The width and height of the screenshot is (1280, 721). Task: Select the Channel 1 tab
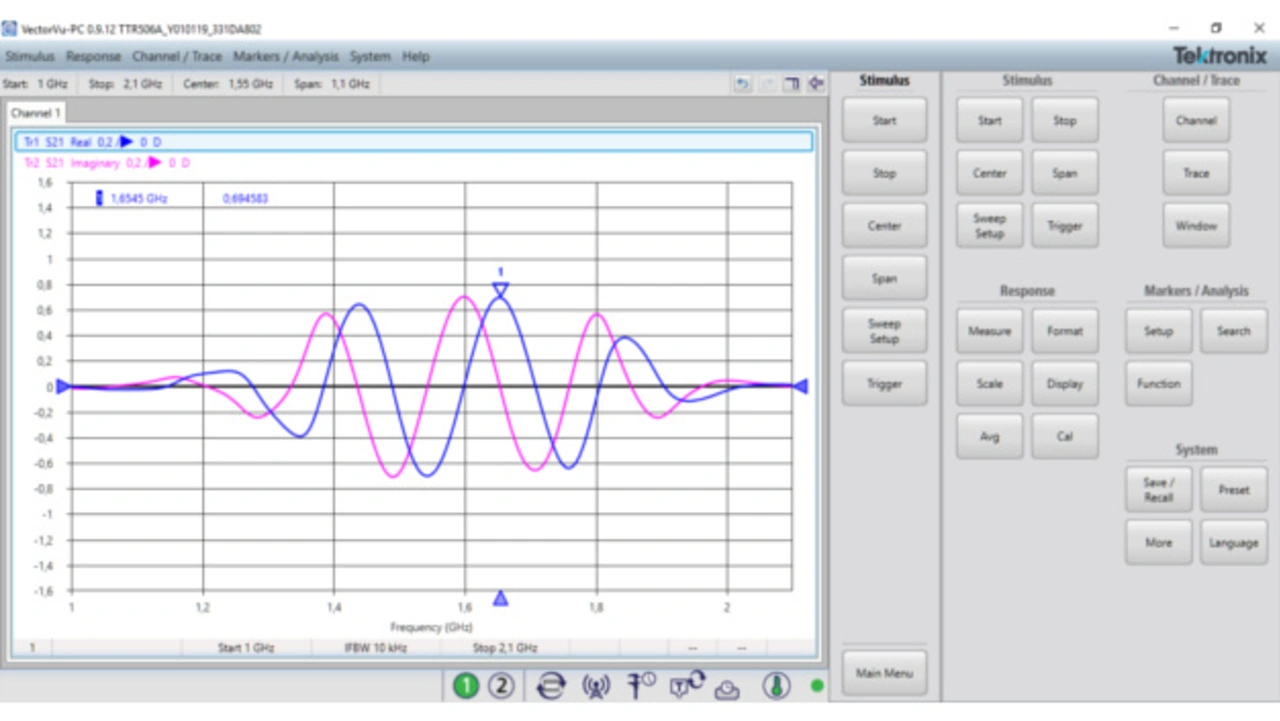pos(36,113)
